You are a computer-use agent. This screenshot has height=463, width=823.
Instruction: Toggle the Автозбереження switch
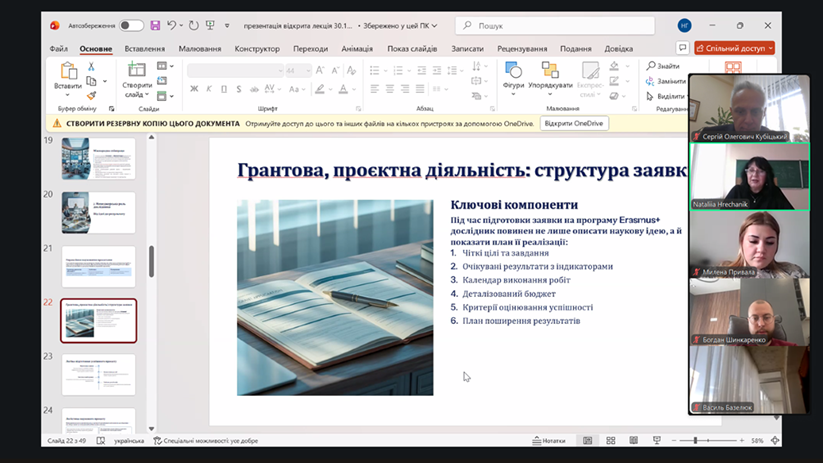click(x=131, y=25)
